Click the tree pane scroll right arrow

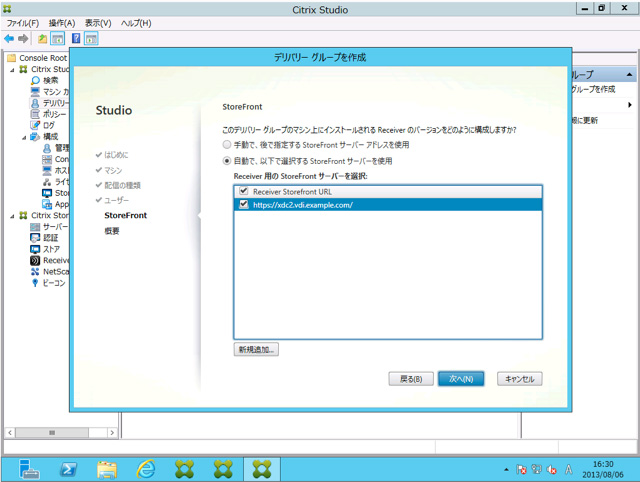pyautogui.click(x=112, y=433)
